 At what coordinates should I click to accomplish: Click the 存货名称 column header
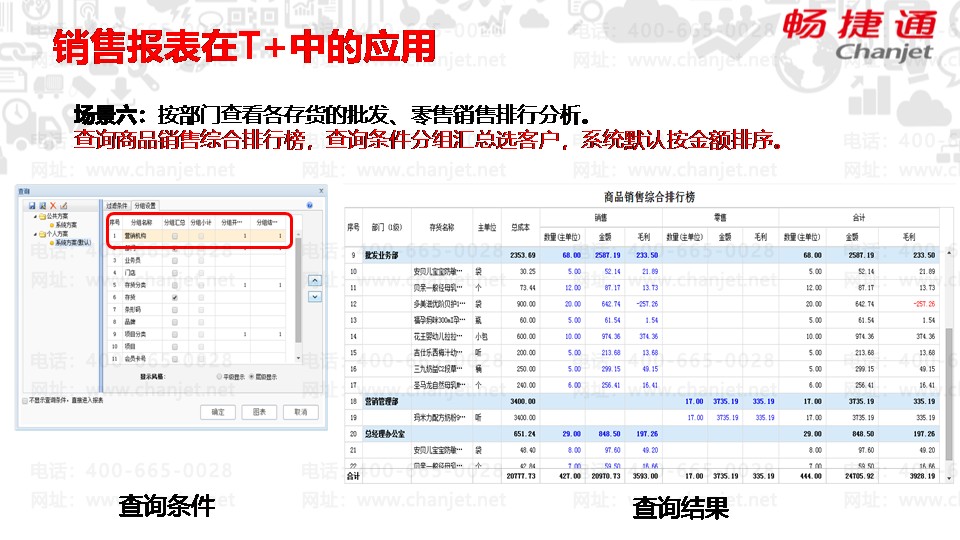[x=441, y=227]
